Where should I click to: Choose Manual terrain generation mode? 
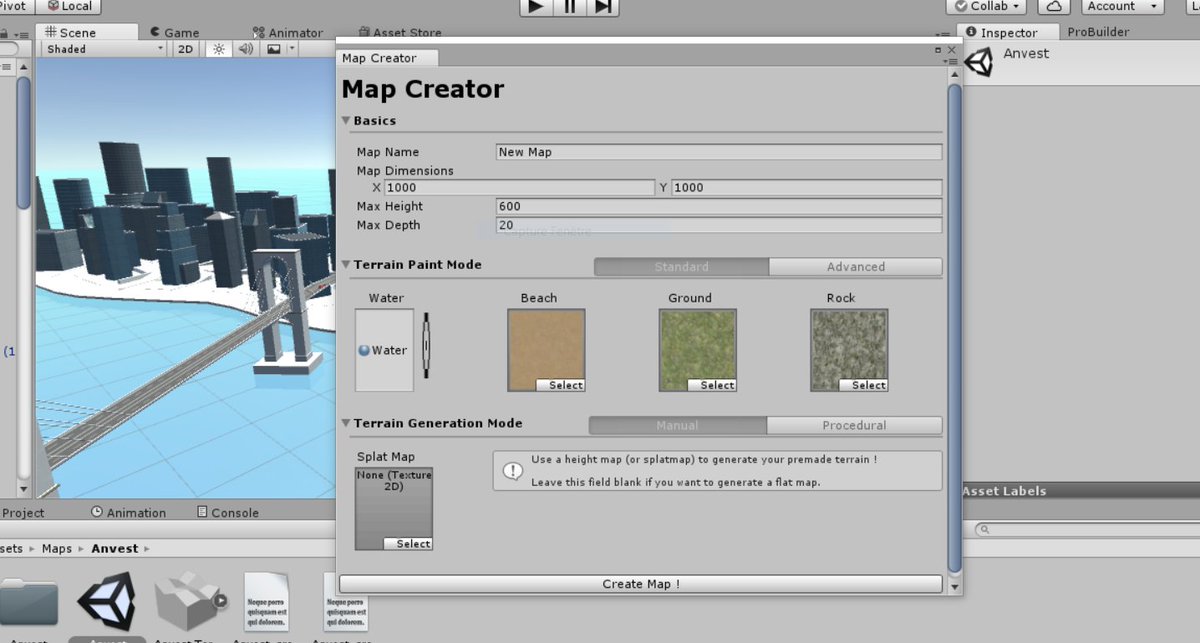(678, 425)
